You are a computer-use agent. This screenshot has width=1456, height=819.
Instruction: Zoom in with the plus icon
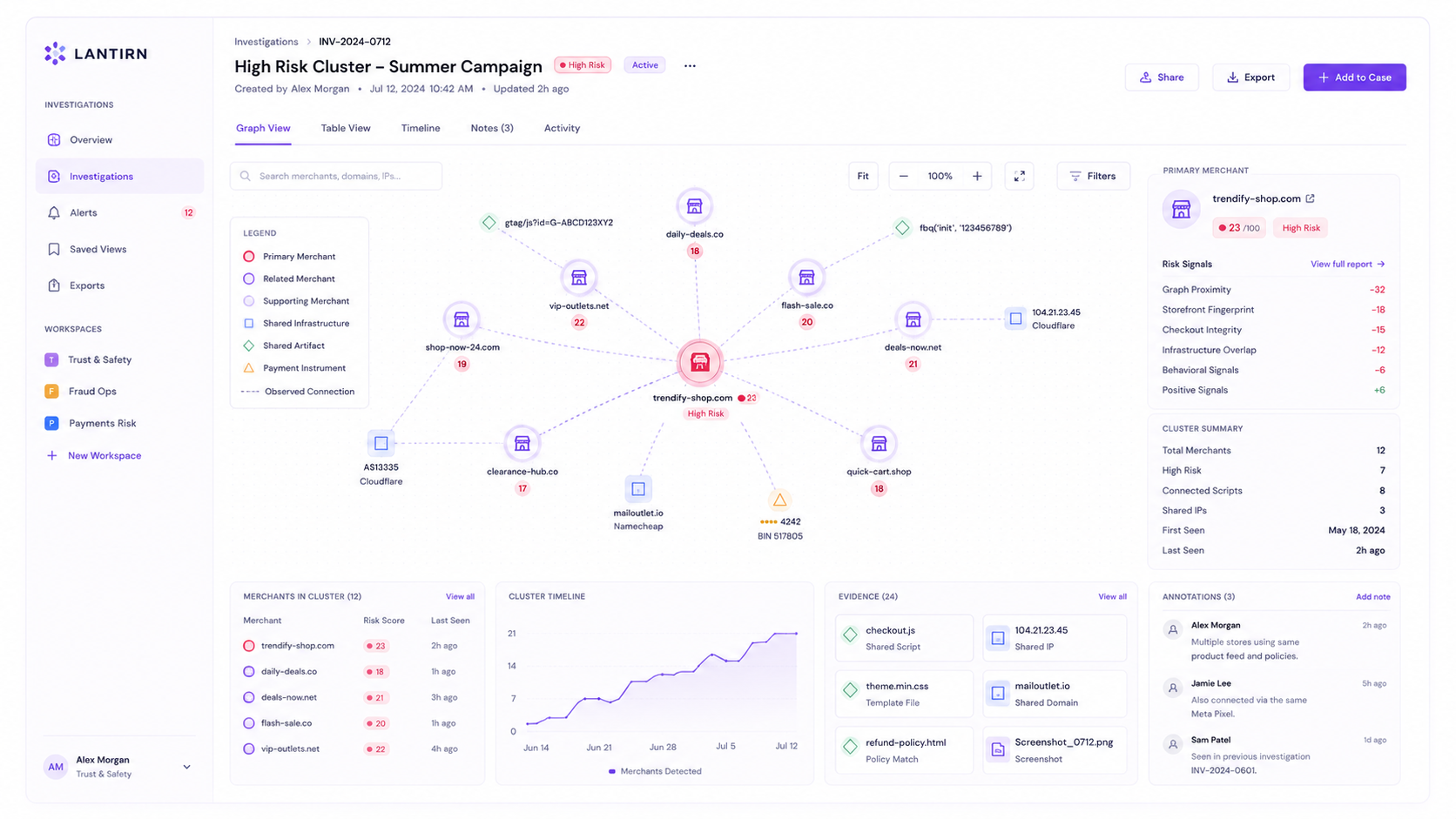click(x=977, y=176)
